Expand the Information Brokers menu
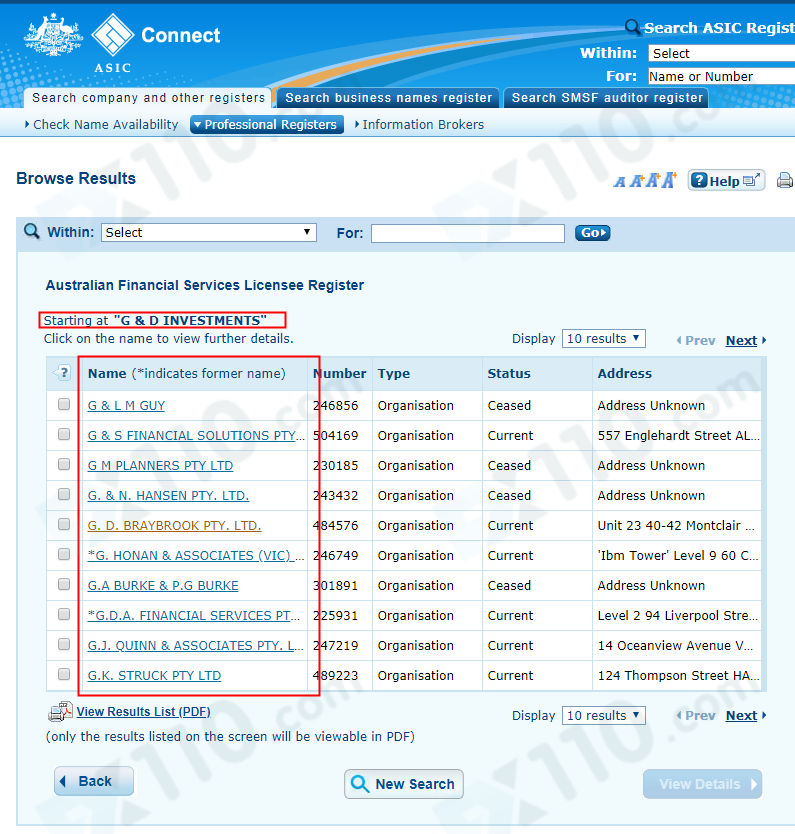Image resolution: width=795 pixels, height=834 pixels. pos(420,124)
